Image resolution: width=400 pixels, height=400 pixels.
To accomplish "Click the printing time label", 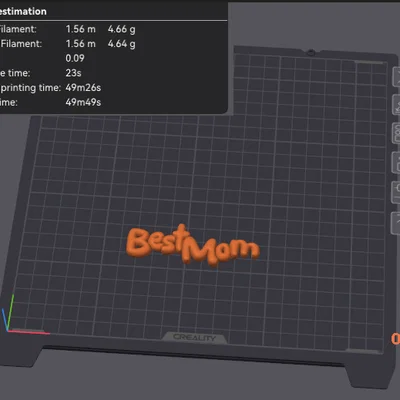I will (31, 88).
